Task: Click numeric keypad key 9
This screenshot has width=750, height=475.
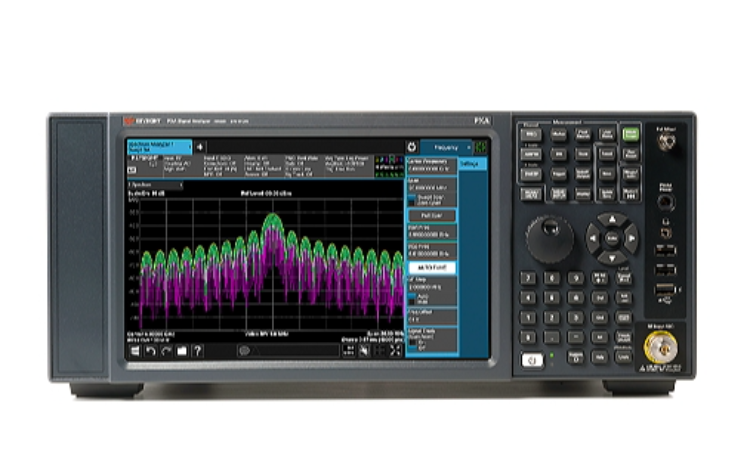Action: (575, 278)
